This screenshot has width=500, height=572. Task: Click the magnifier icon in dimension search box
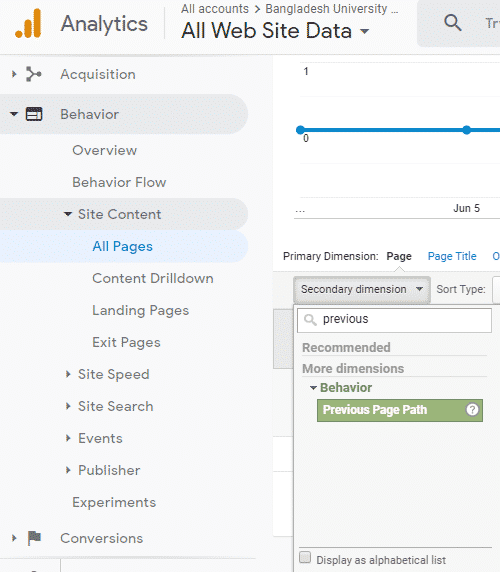pyautogui.click(x=310, y=320)
